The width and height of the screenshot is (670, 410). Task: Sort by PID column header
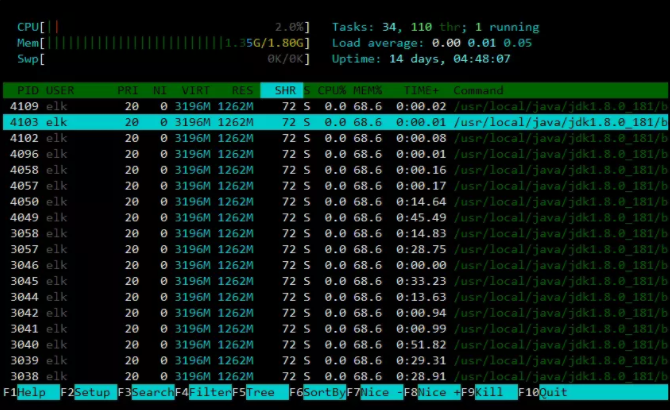(28, 91)
